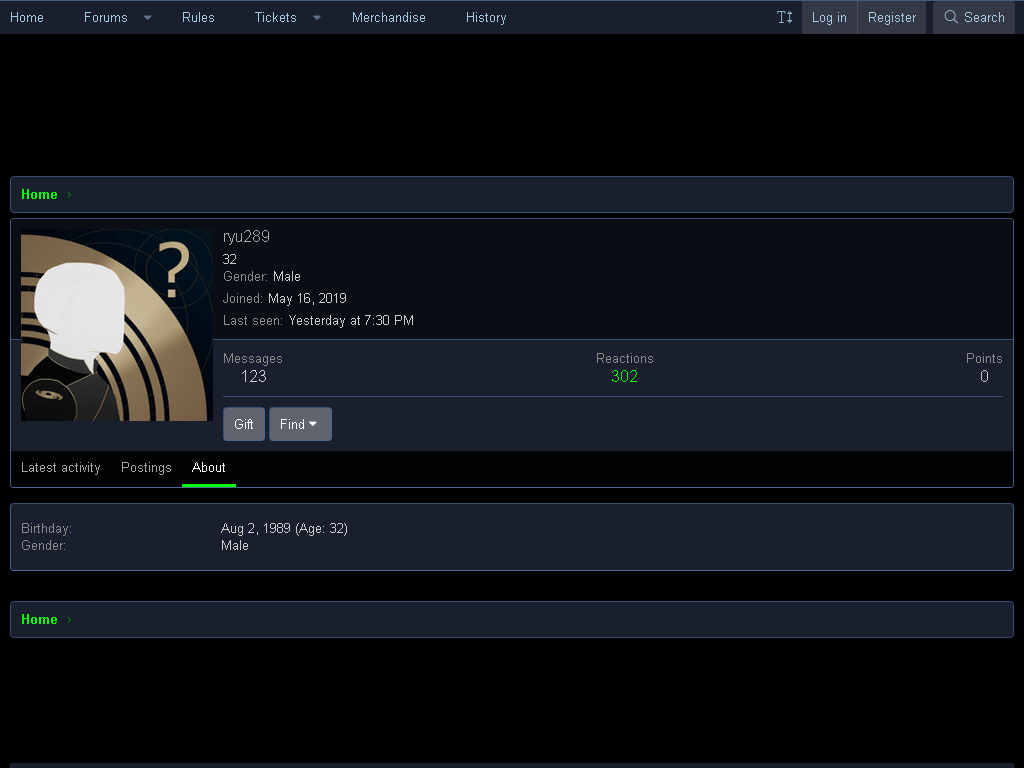This screenshot has height=768, width=1024.
Task: Open the green Reactions count 302
Action: pos(624,376)
